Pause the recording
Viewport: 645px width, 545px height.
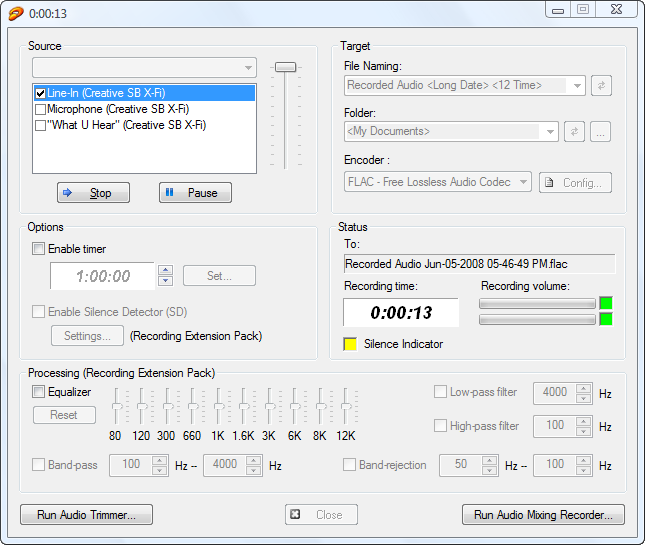(x=195, y=192)
